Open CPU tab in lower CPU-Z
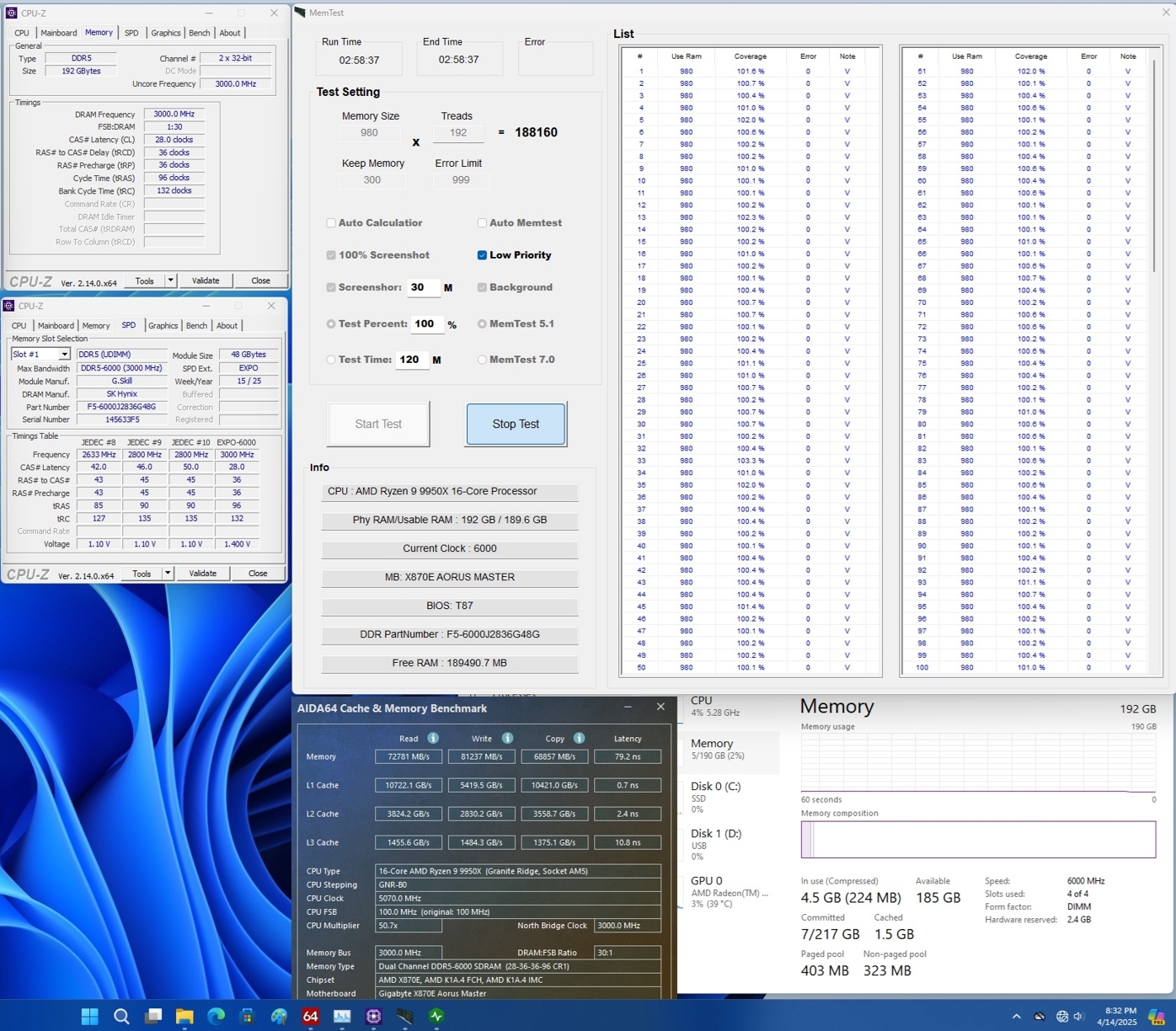Viewport: 1176px width, 1031px height. pos(19,326)
